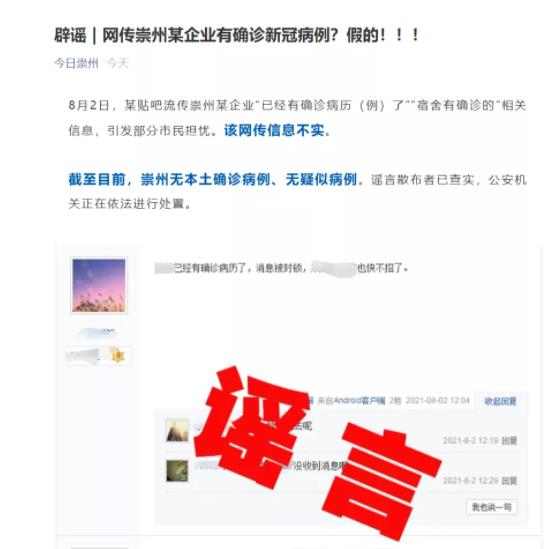
Task: Click the blurred username of the first reply
Action: pyautogui.click(x=200, y=426)
